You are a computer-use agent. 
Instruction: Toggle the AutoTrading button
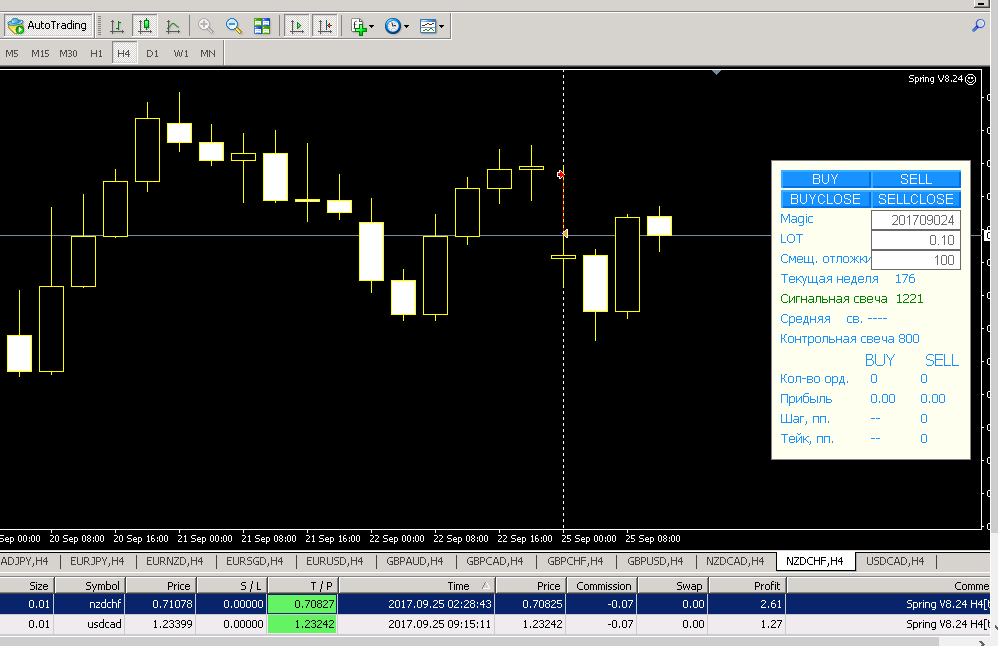48,25
